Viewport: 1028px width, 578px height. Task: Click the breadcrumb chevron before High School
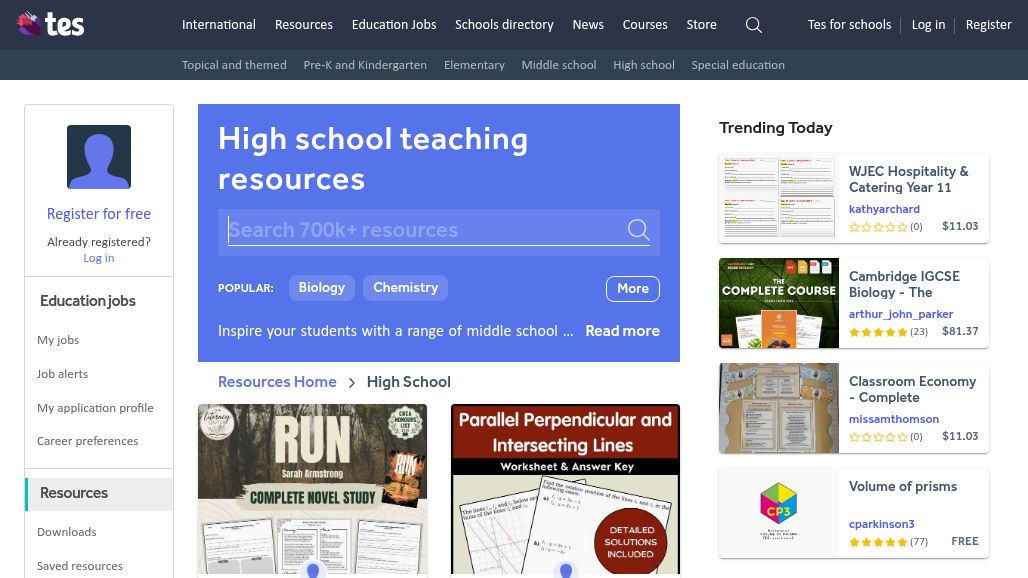351,383
